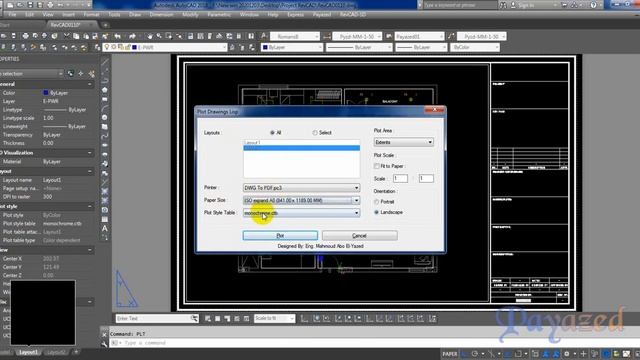Click the search binoculars icon in title bar

[x=503, y=5]
